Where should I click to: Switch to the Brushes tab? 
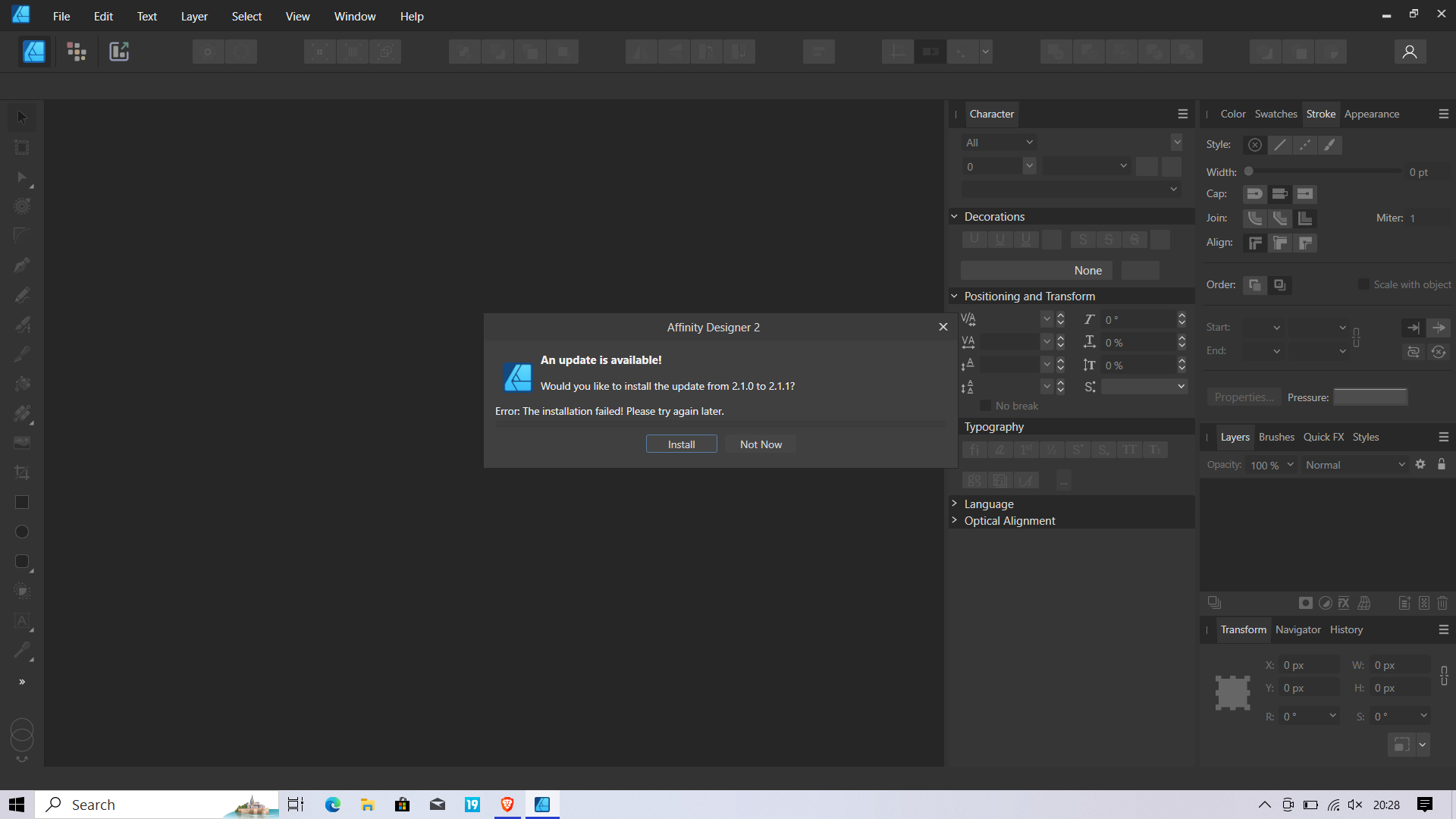[x=1276, y=437]
